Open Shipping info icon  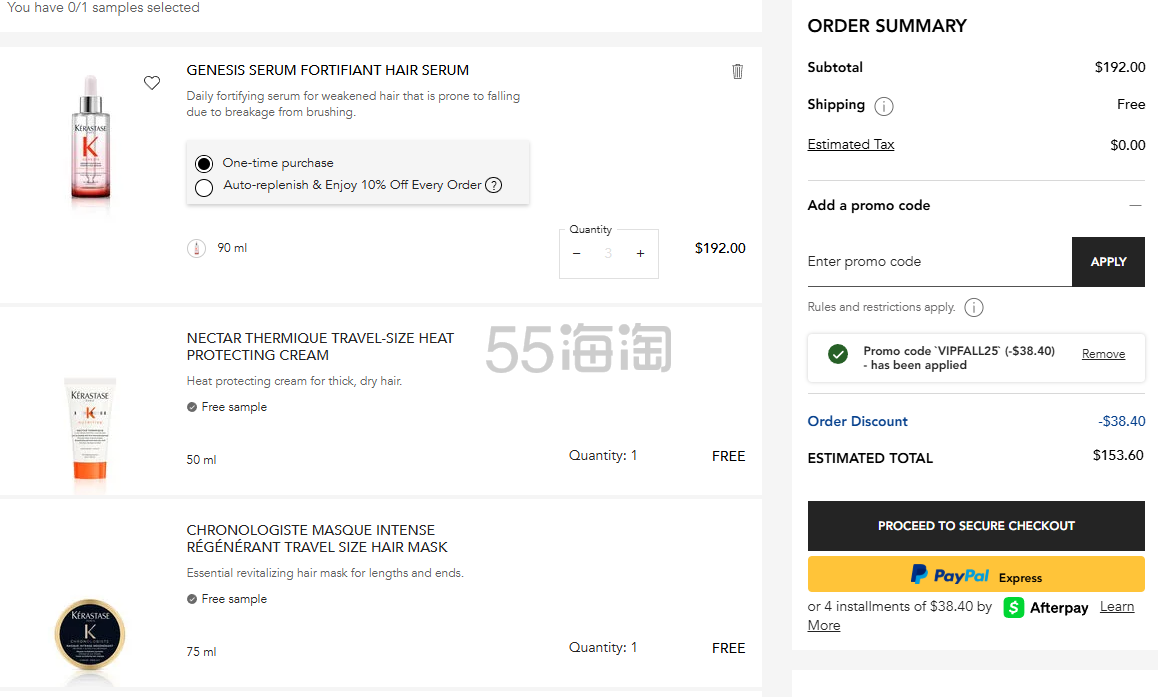click(x=884, y=106)
